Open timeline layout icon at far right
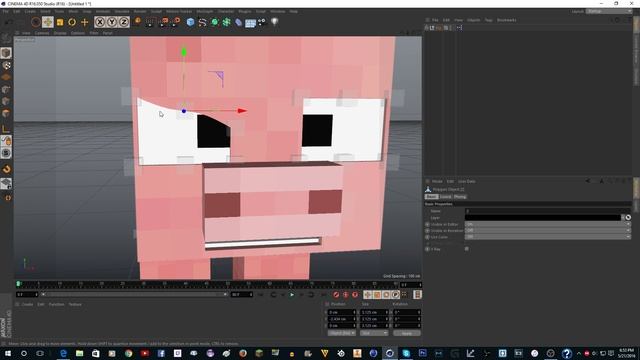 click(x=417, y=294)
